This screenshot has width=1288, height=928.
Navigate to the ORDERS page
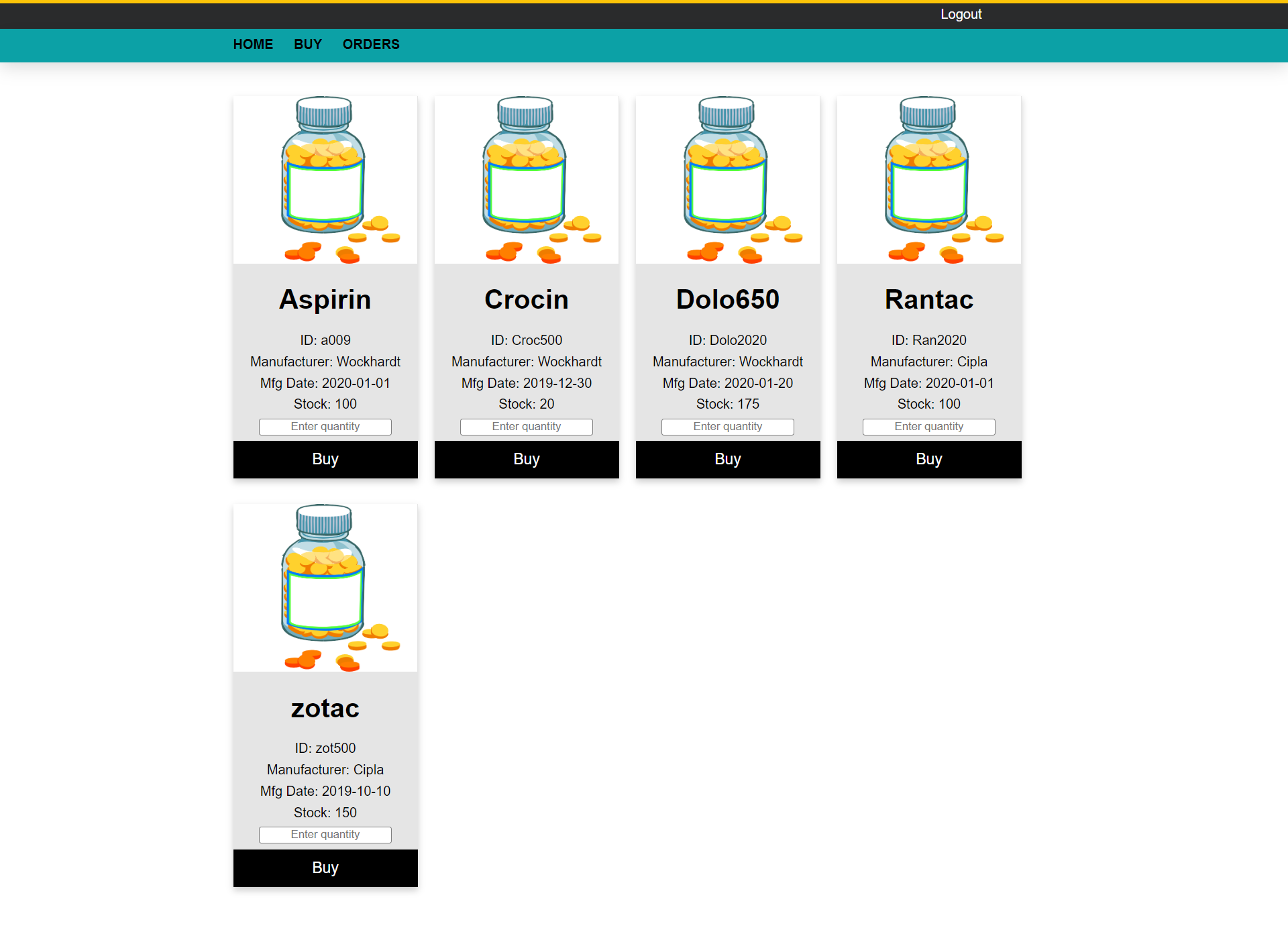pos(370,44)
